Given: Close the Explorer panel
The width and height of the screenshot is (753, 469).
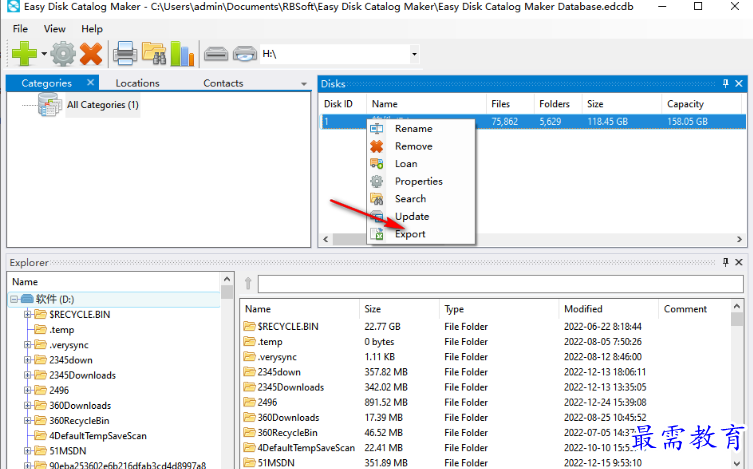Looking at the screenshot, I should tap(739, 262).
